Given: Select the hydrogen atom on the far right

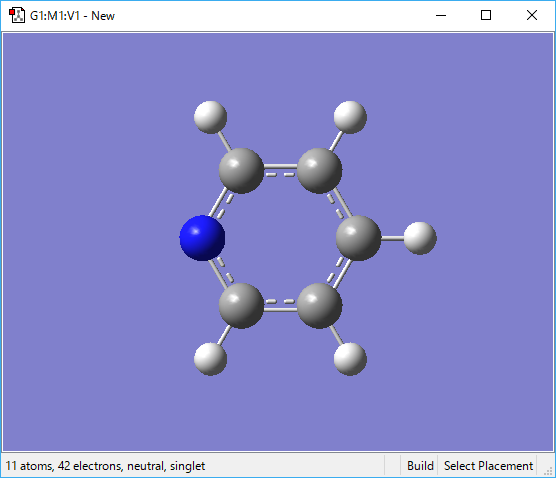Looking at the screenshot, I should click(x=420, y=238).
